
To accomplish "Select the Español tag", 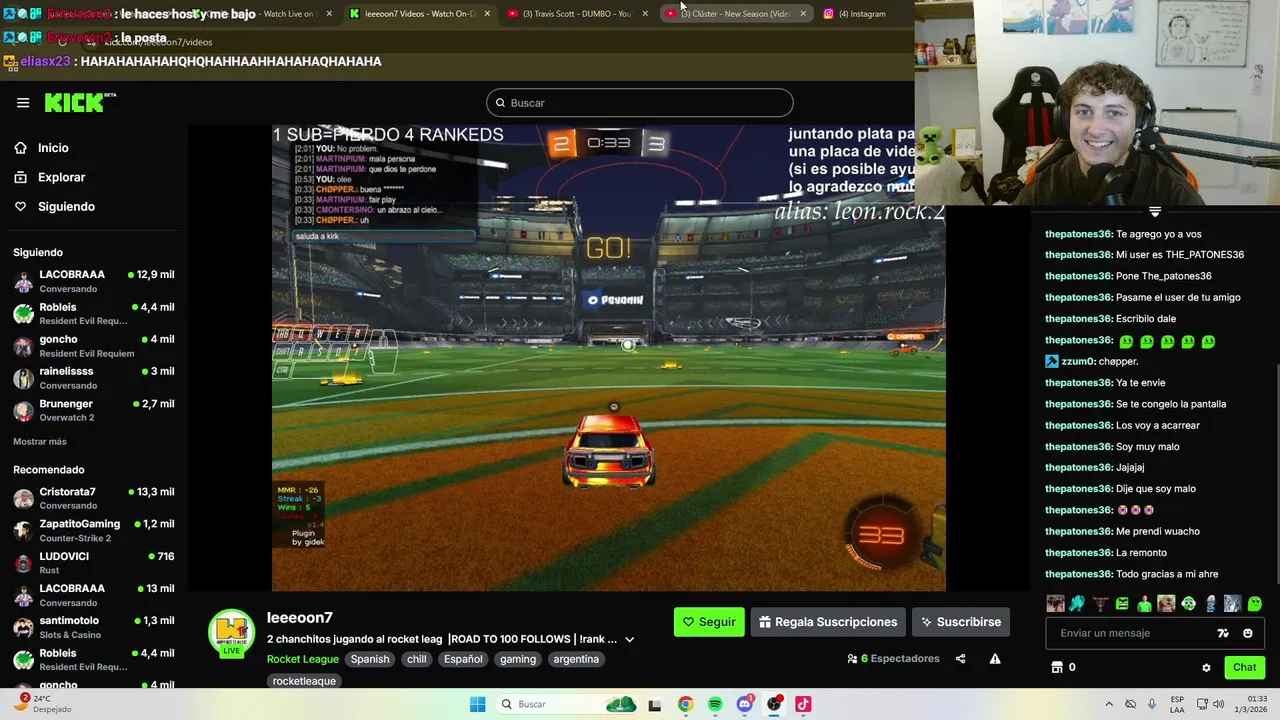I will pyautogui.click(x=463, y=659).
